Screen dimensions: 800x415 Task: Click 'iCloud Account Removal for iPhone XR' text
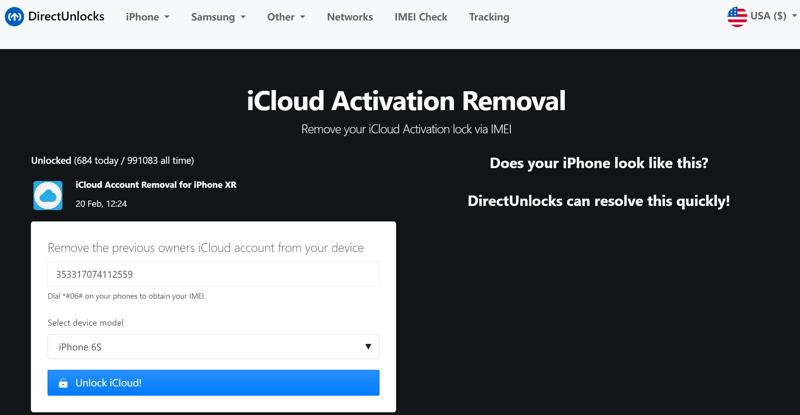click(156, 185)
